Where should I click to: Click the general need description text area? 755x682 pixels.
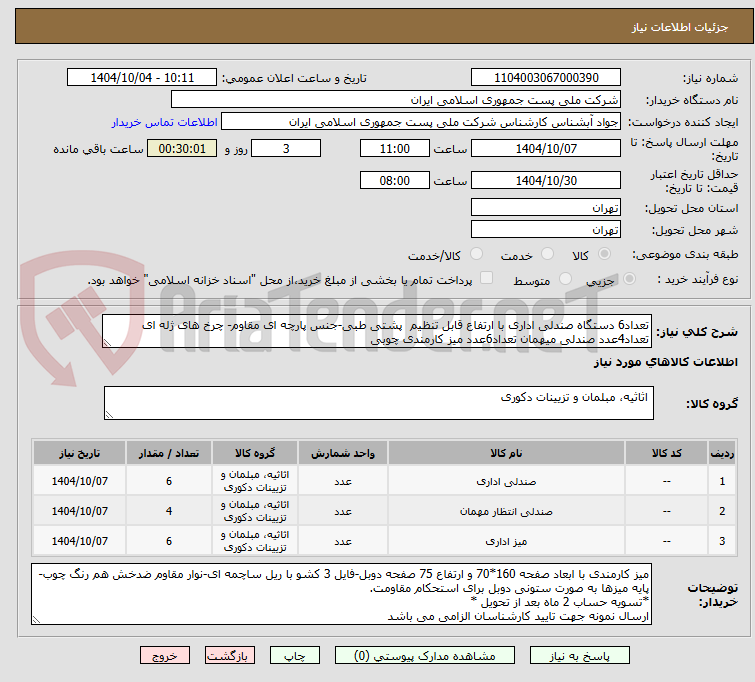pyautogui.click(x=377, y=331)
